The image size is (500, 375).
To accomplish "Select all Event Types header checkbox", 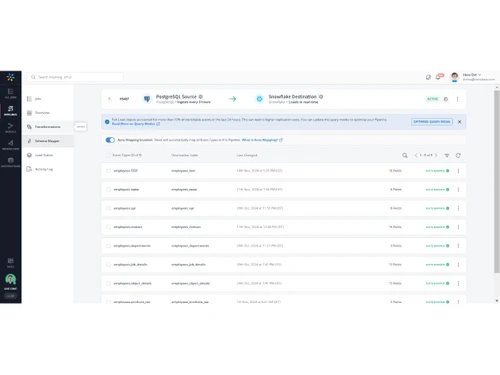I will tap(108, 155).
